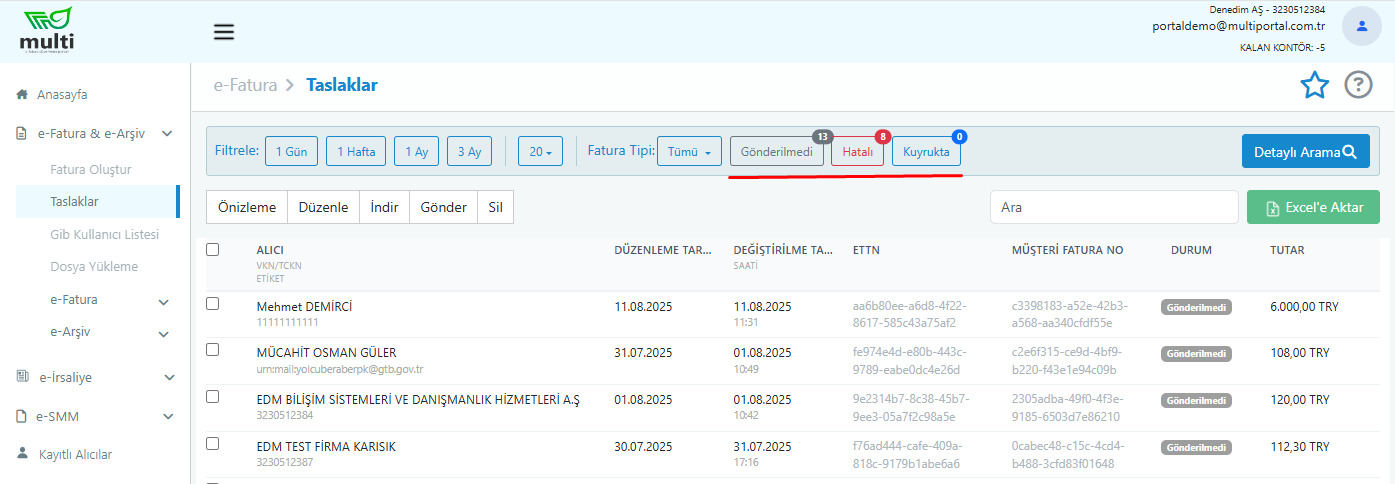The width and height of the screenshot is (1395, 484).
Task: Export list with Excel'e Aktar
Action: tap(1313, 208)
